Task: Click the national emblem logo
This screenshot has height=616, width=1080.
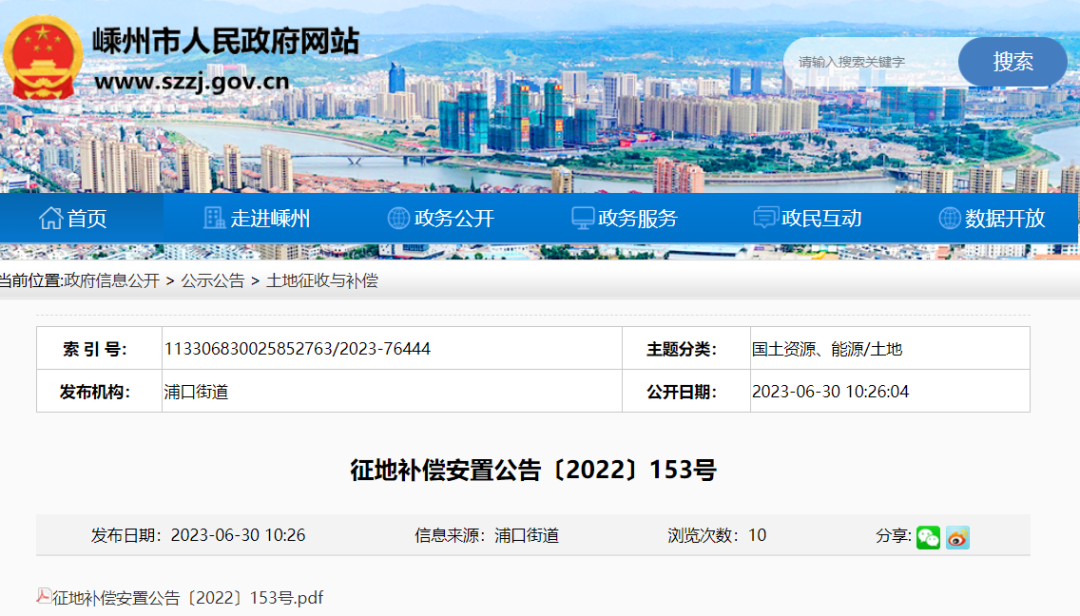Action: point(42,58)
